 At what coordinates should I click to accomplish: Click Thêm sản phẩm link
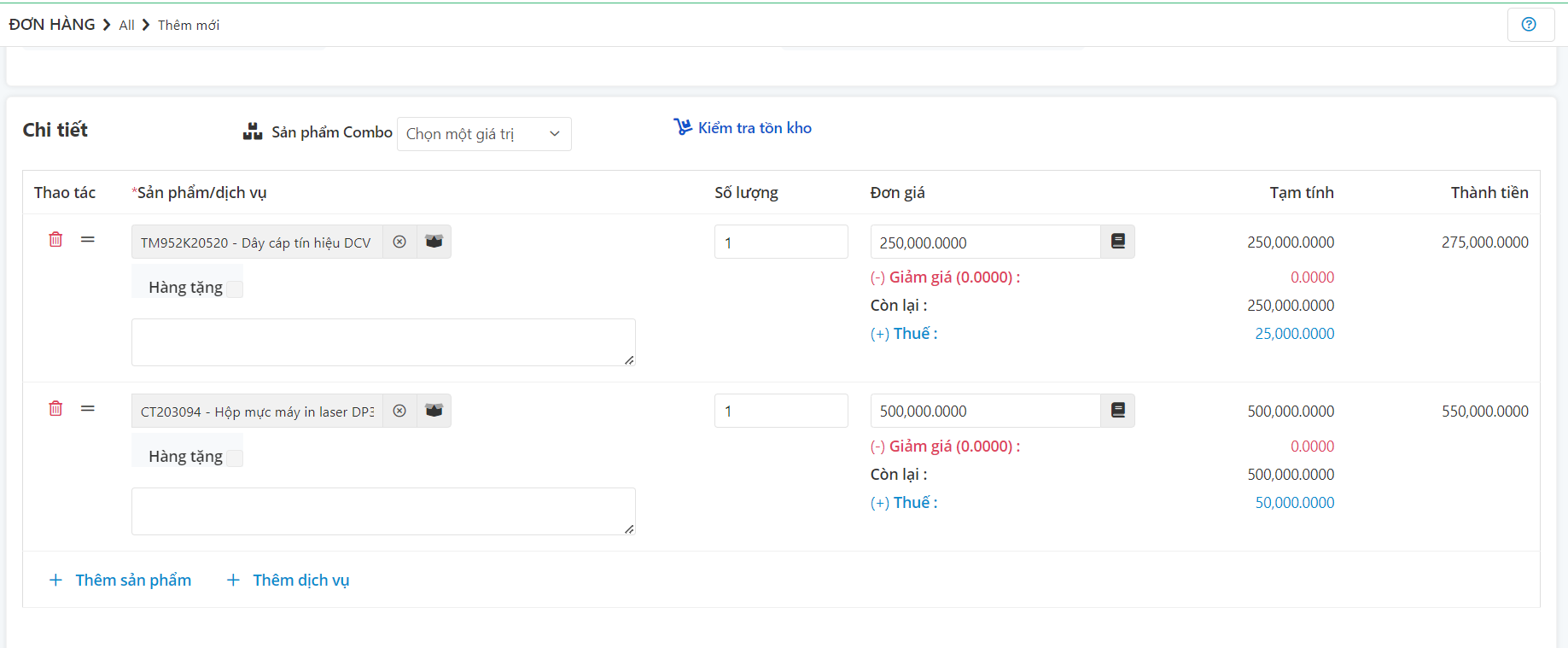[x=133, y=580]
